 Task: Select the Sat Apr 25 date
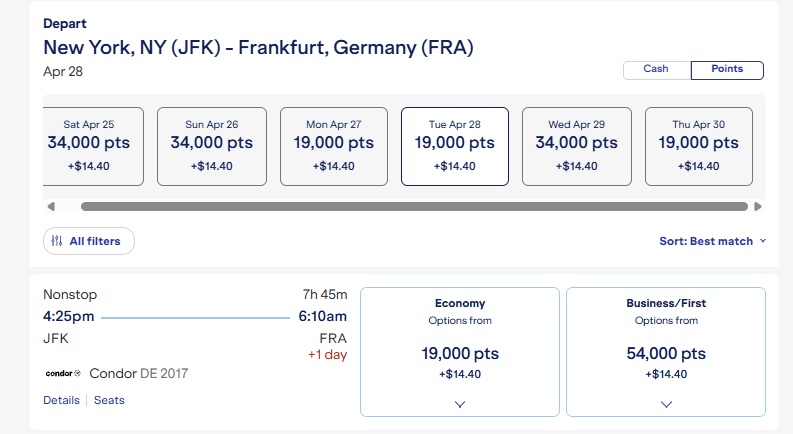pyautogui.click(x=89, y=146)
